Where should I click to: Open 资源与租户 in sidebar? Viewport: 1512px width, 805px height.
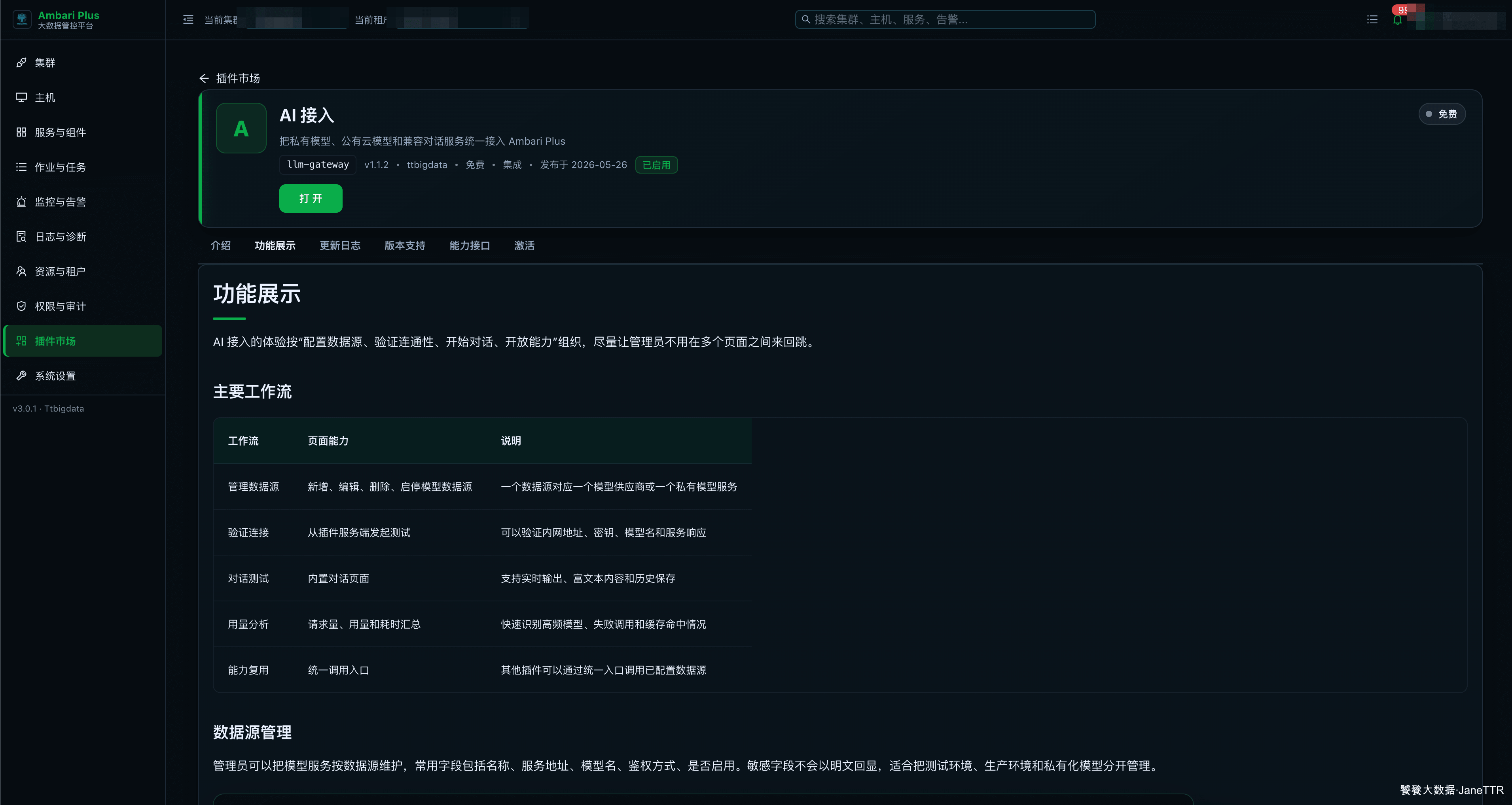point(83,272)
